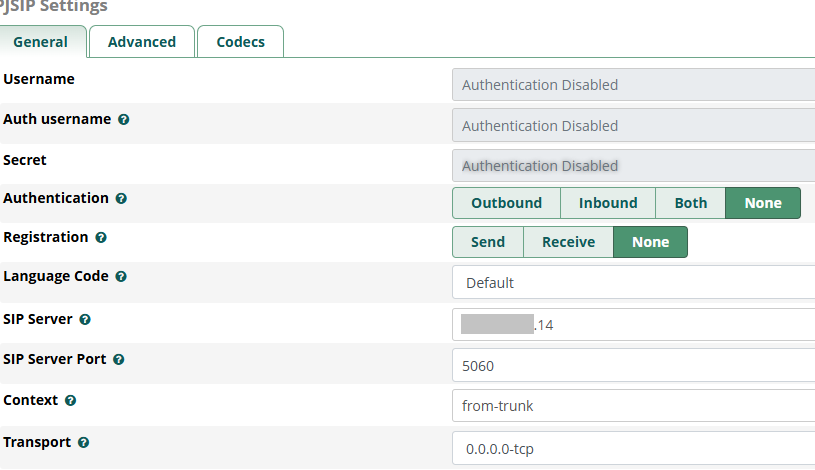Click the SIP Server Port field
The image size is (815, 470).
coord(633,366)
